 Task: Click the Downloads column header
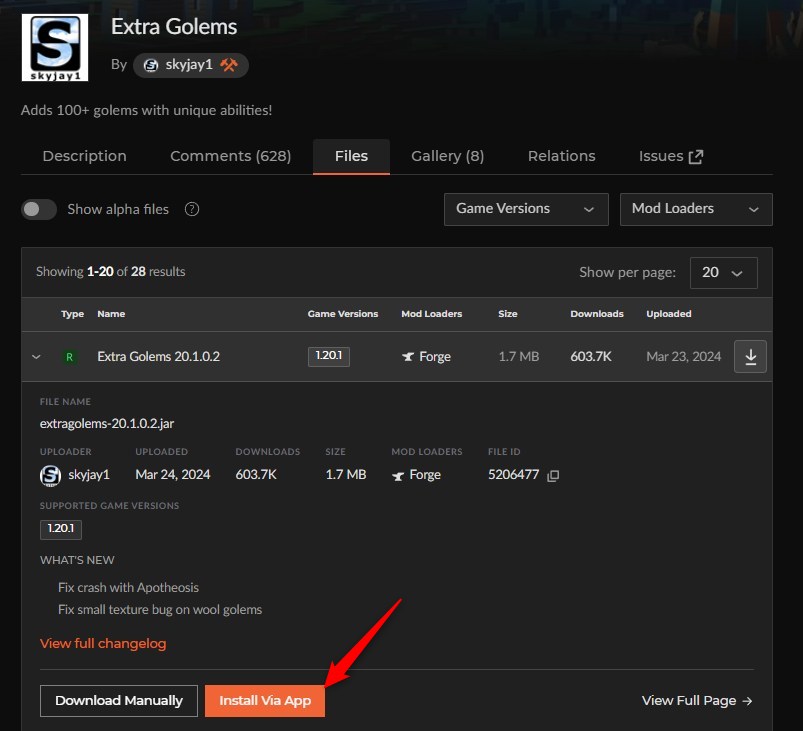(597, 314)
